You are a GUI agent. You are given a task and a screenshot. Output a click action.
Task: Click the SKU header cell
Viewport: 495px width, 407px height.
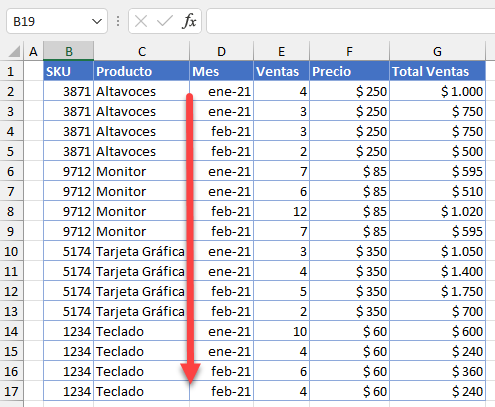[69, 71]
